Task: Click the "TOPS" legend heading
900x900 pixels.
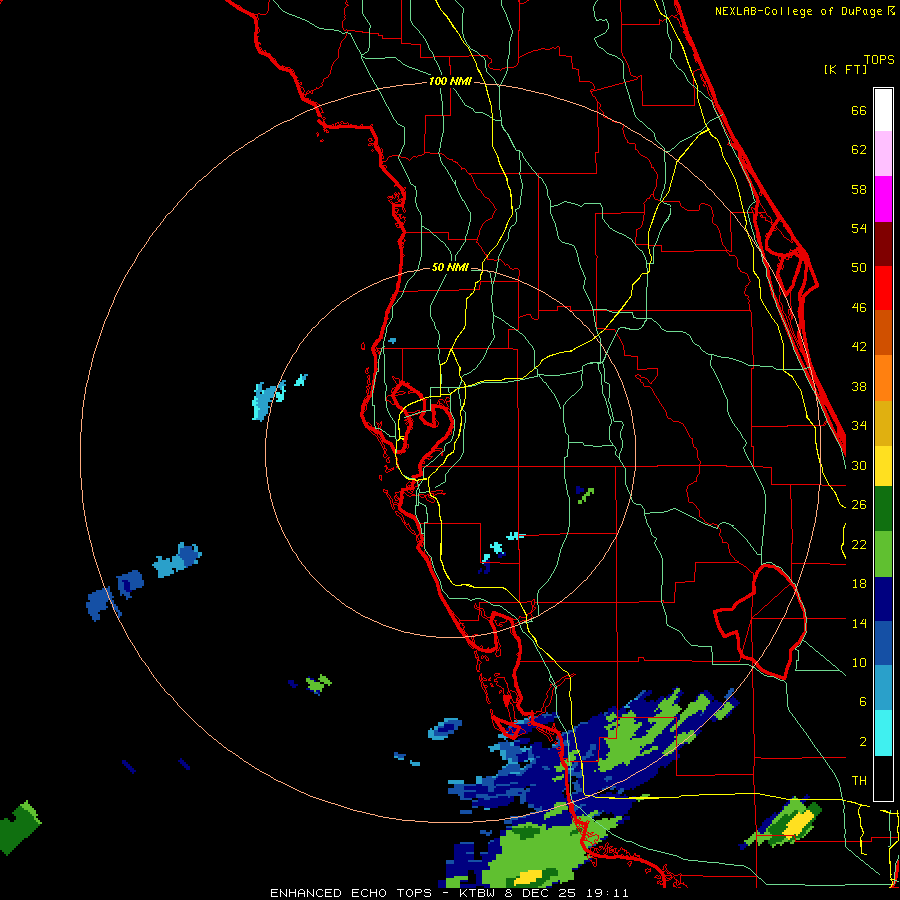Action: [879, 59]
